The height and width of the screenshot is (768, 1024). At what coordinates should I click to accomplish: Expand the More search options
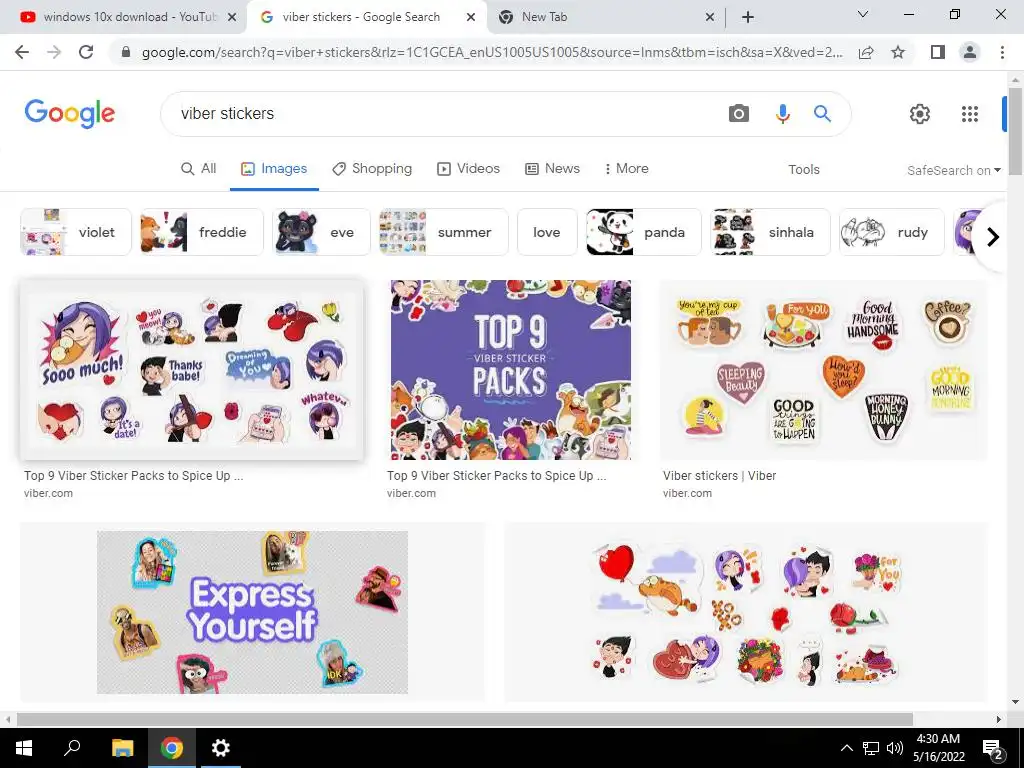coord(626,168)
